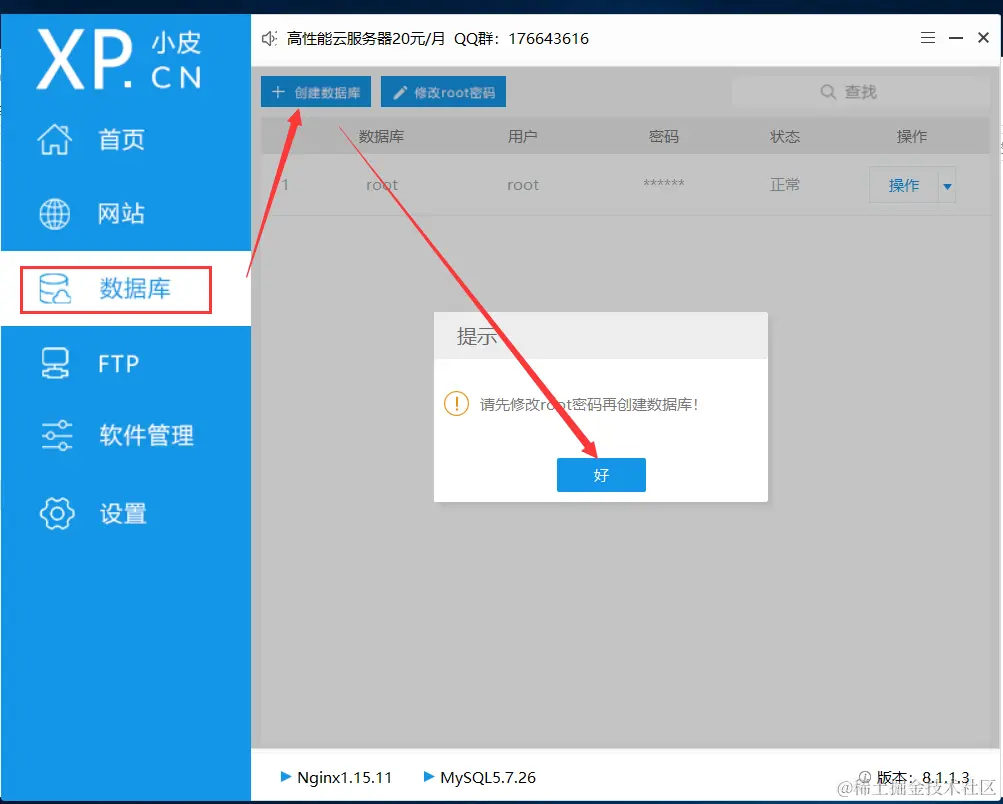This screenshot has width=1003, height=804.
Task: Open the 首页 menu item
Action: coord(125,139)
